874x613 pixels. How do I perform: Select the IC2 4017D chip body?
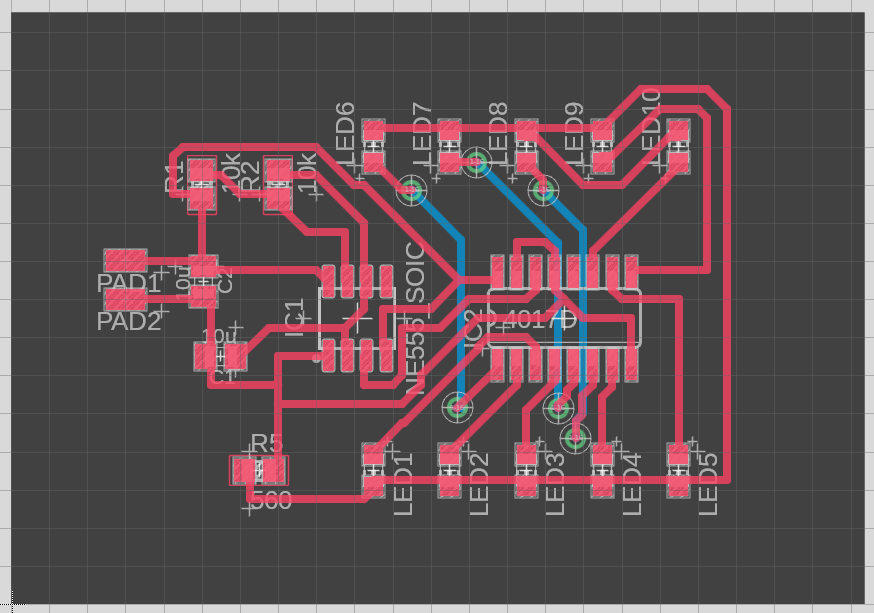pos(565,318)
